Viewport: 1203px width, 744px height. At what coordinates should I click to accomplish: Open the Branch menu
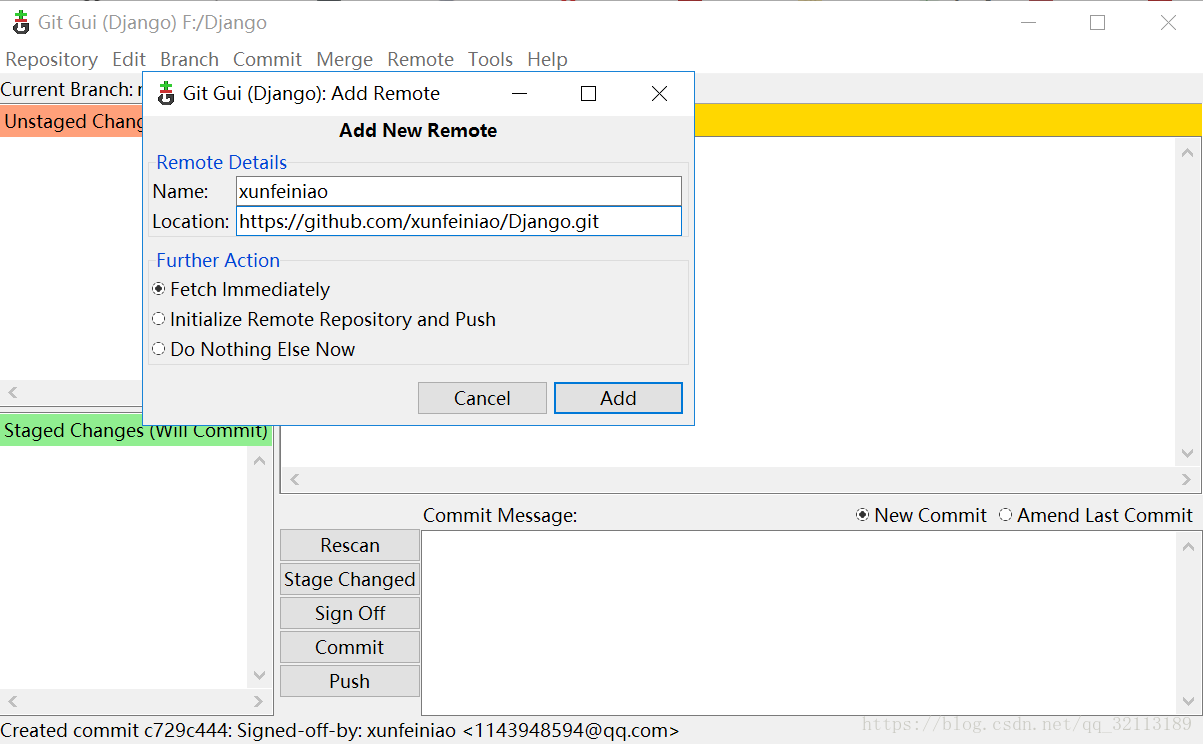pyautogui.click(x=189, y=59)
